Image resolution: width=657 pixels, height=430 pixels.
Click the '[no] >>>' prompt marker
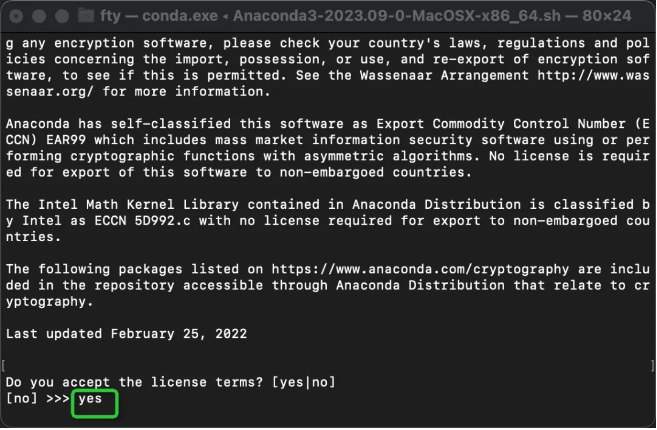37,399
